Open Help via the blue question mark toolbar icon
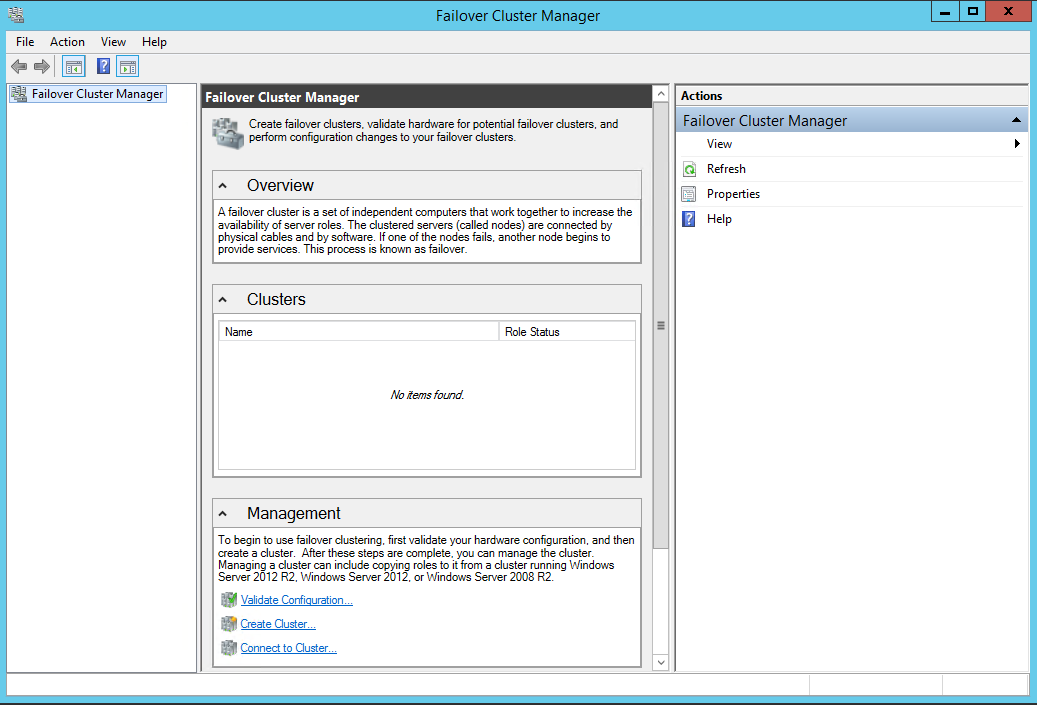The width and height of the screenshot is (1037, 705). coord(103,66)
